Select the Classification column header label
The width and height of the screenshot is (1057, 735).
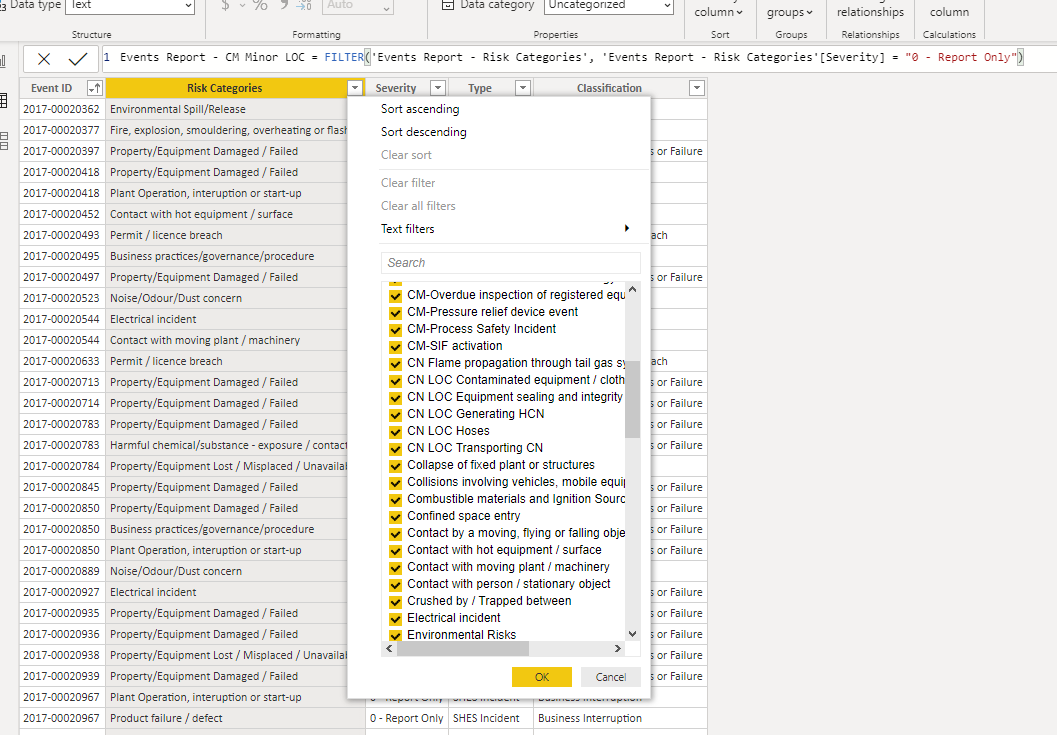tap(609, 88)
